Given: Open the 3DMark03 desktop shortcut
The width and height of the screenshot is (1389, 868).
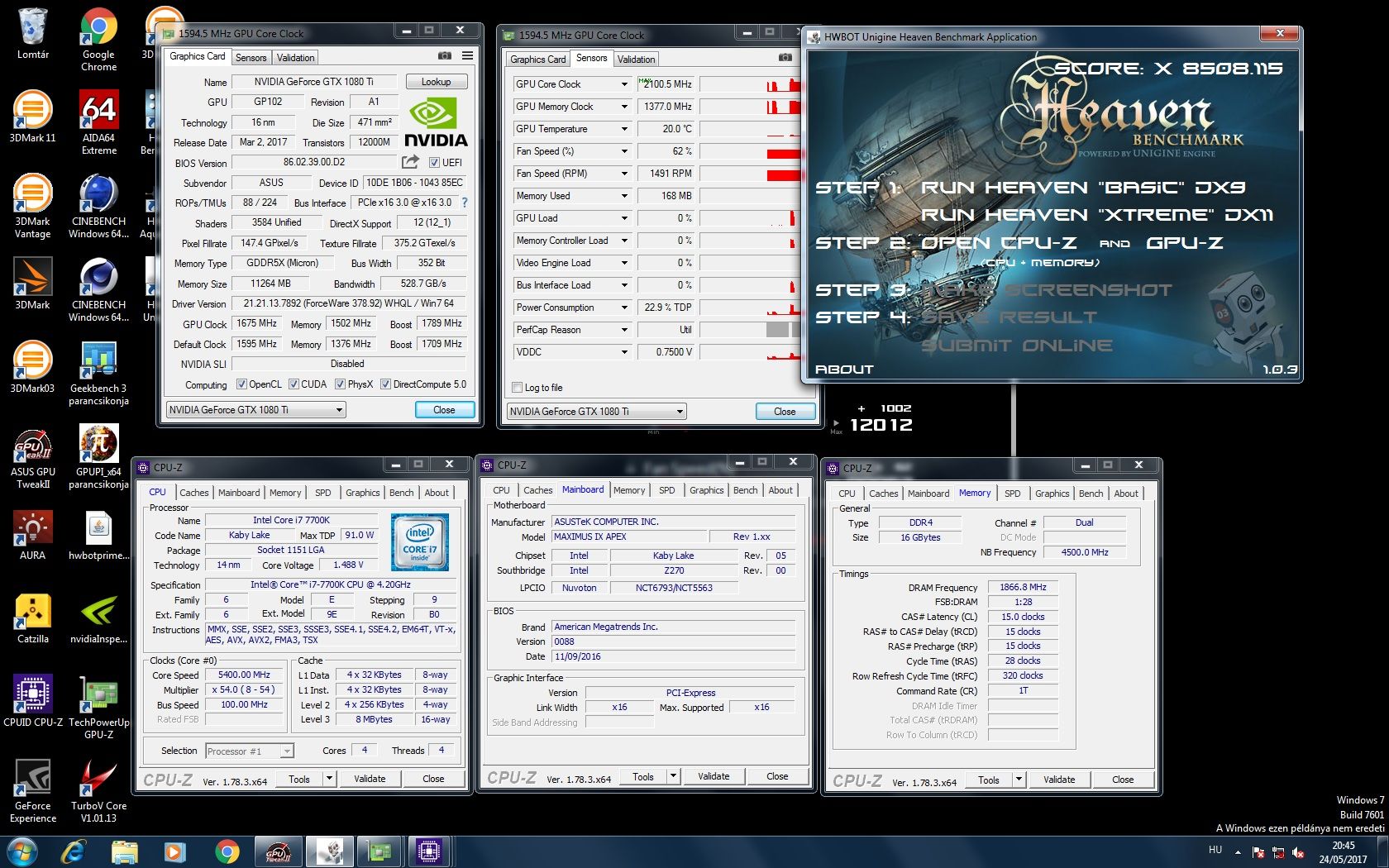Looking at the screenshot, I should point(32,367).
